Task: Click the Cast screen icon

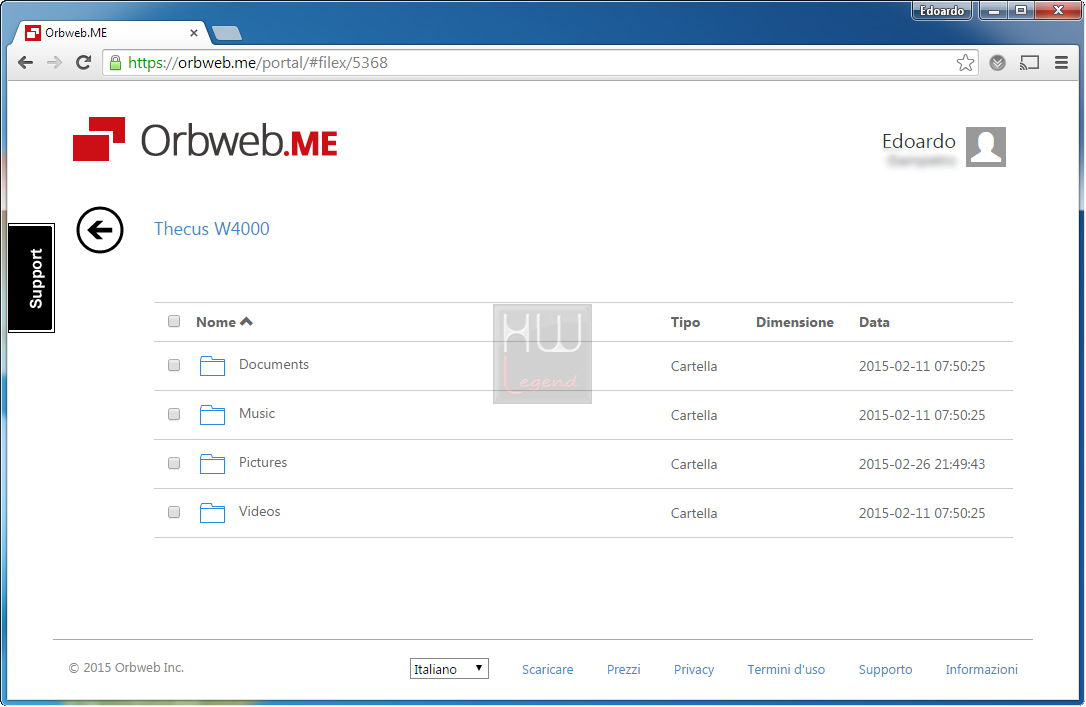Action: [1029, 63]
